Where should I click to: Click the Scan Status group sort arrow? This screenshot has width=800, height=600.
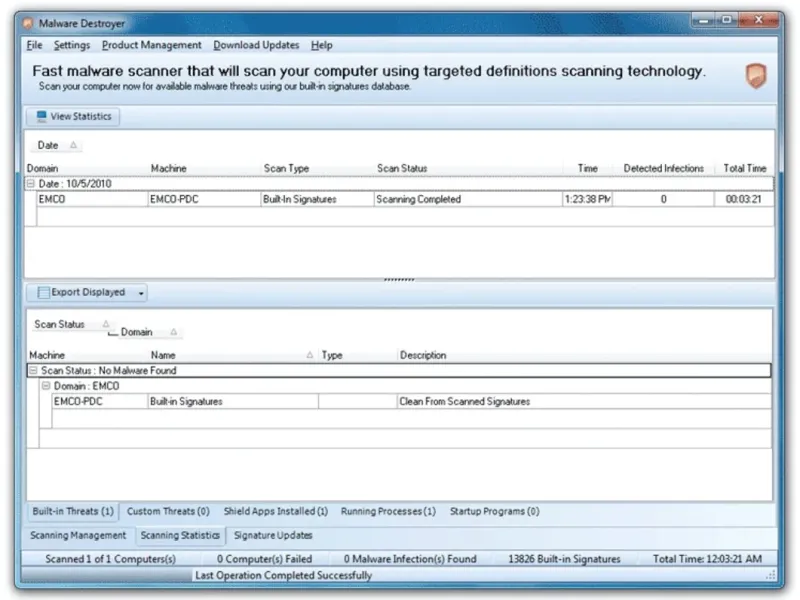coord(105,324)
